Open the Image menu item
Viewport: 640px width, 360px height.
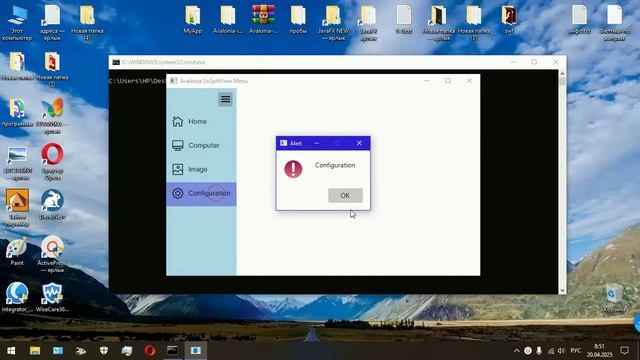pos(201,169)
